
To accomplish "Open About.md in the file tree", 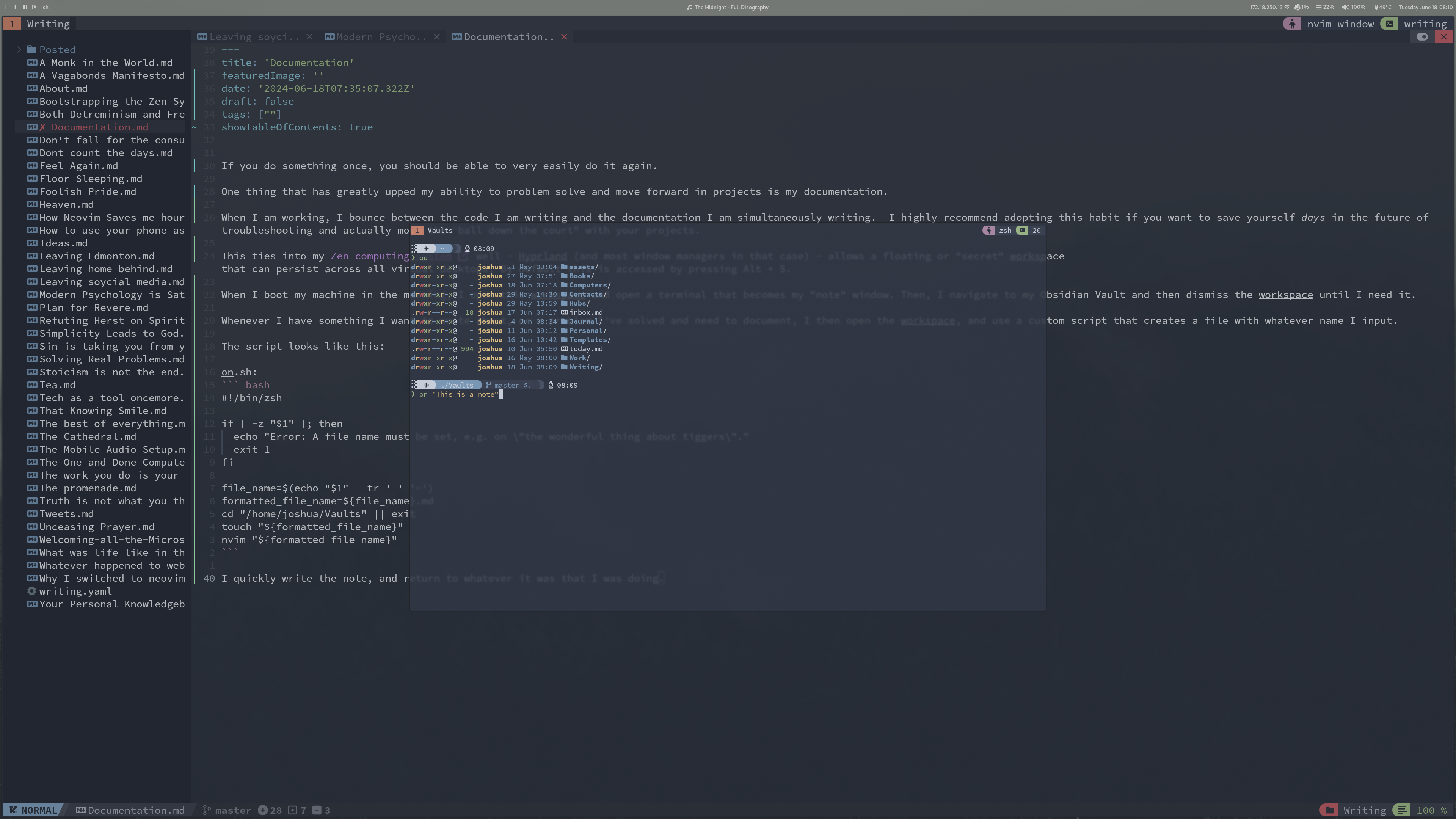I will 63,89.
